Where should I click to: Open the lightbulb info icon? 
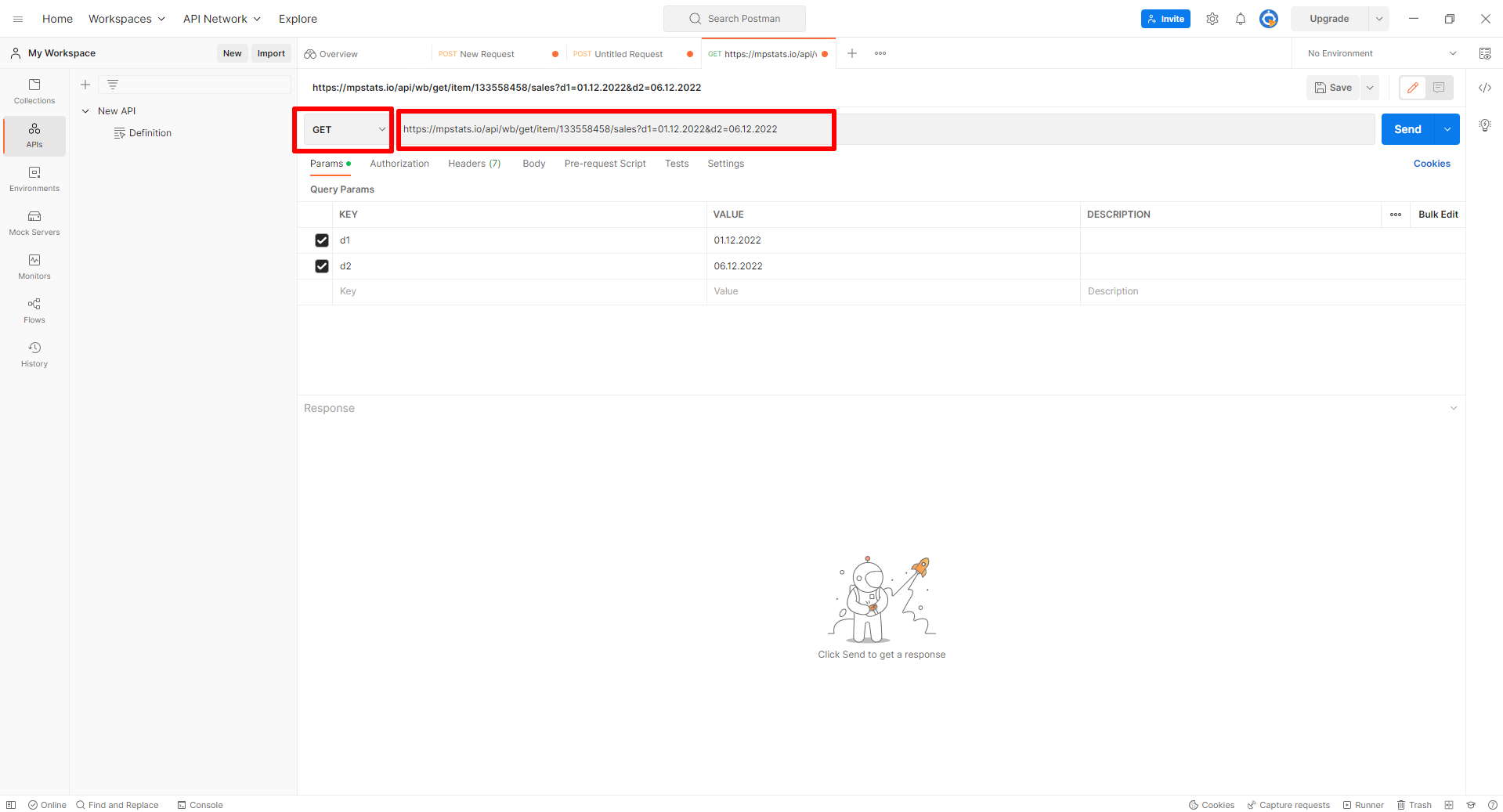(1484, 125)
